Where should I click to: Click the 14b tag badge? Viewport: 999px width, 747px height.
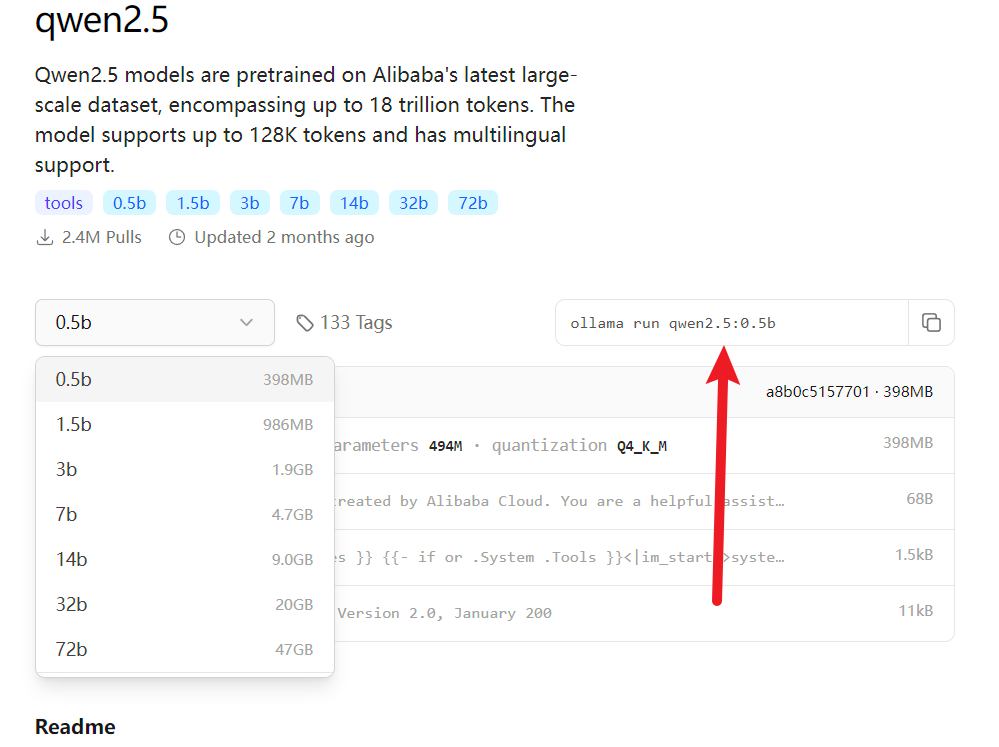[x=354, y=203]
